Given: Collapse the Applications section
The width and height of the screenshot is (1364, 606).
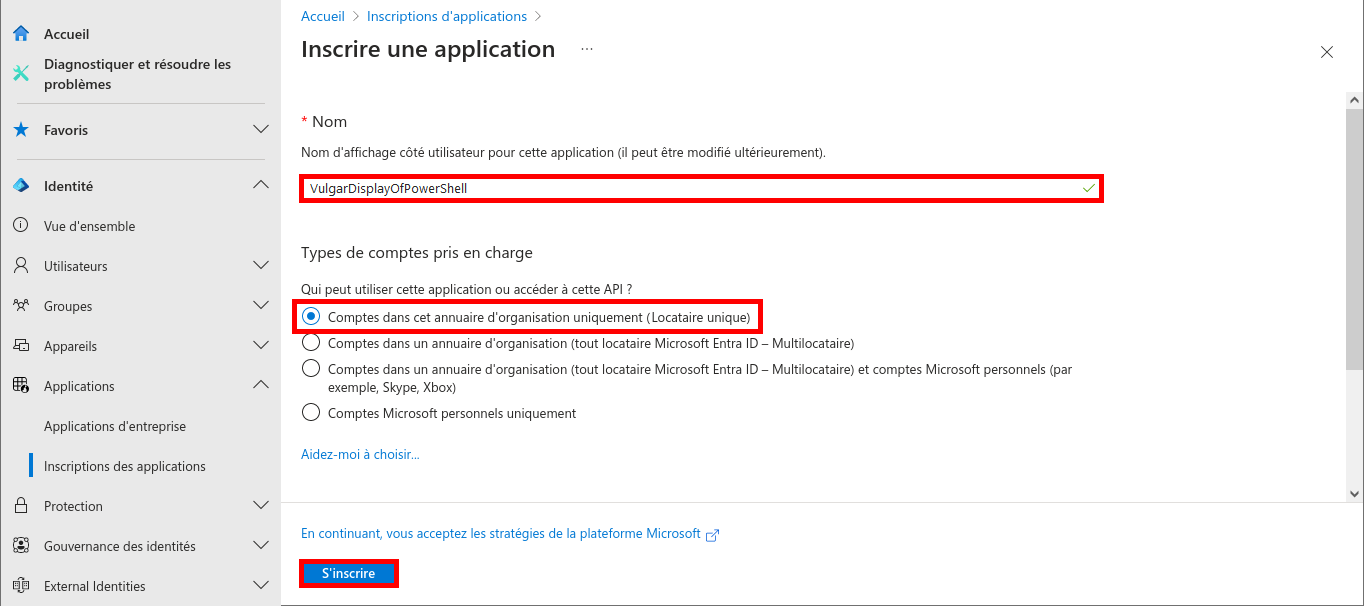Looking at the screenshot, I should [260, 384].
